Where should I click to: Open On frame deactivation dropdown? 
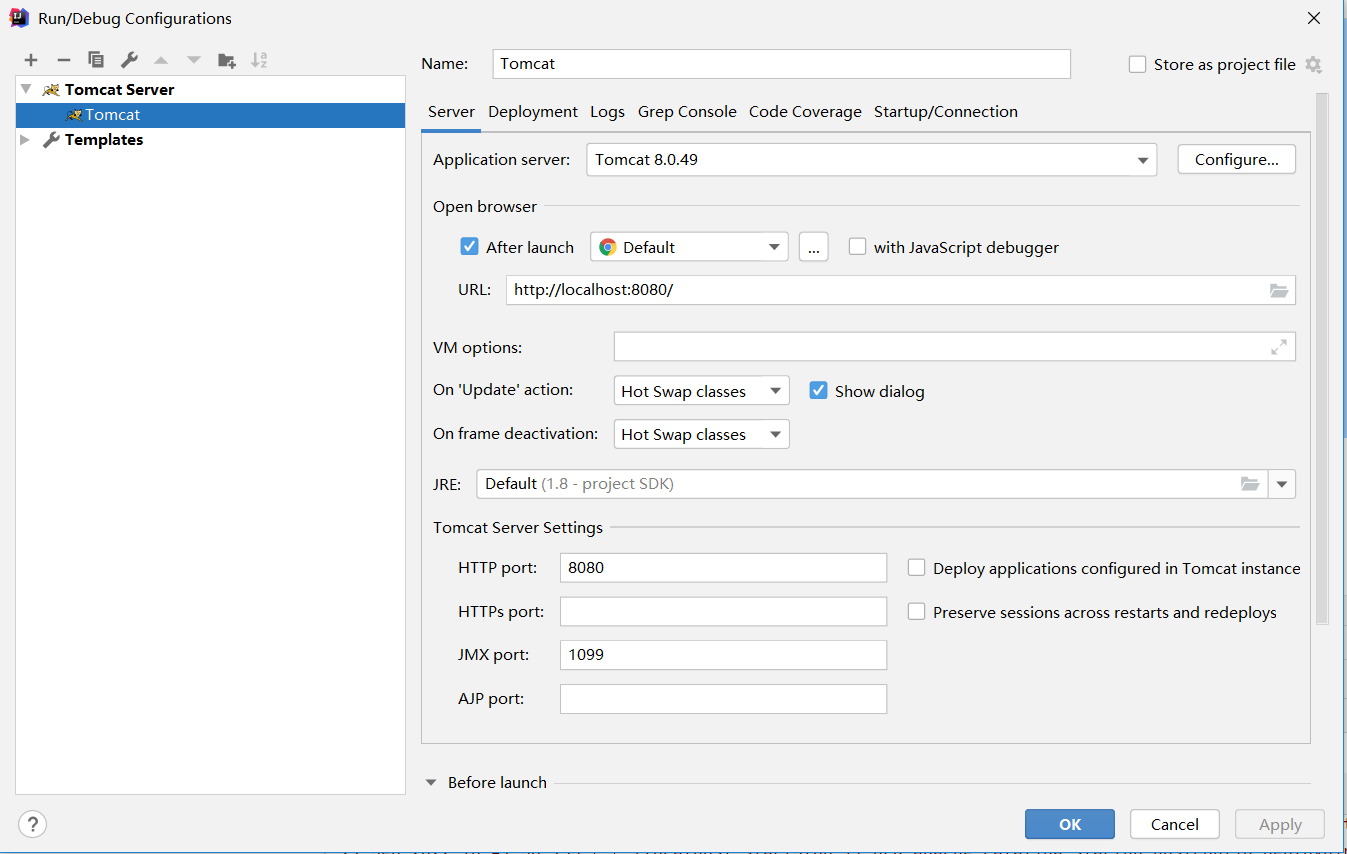coord(701,434)
